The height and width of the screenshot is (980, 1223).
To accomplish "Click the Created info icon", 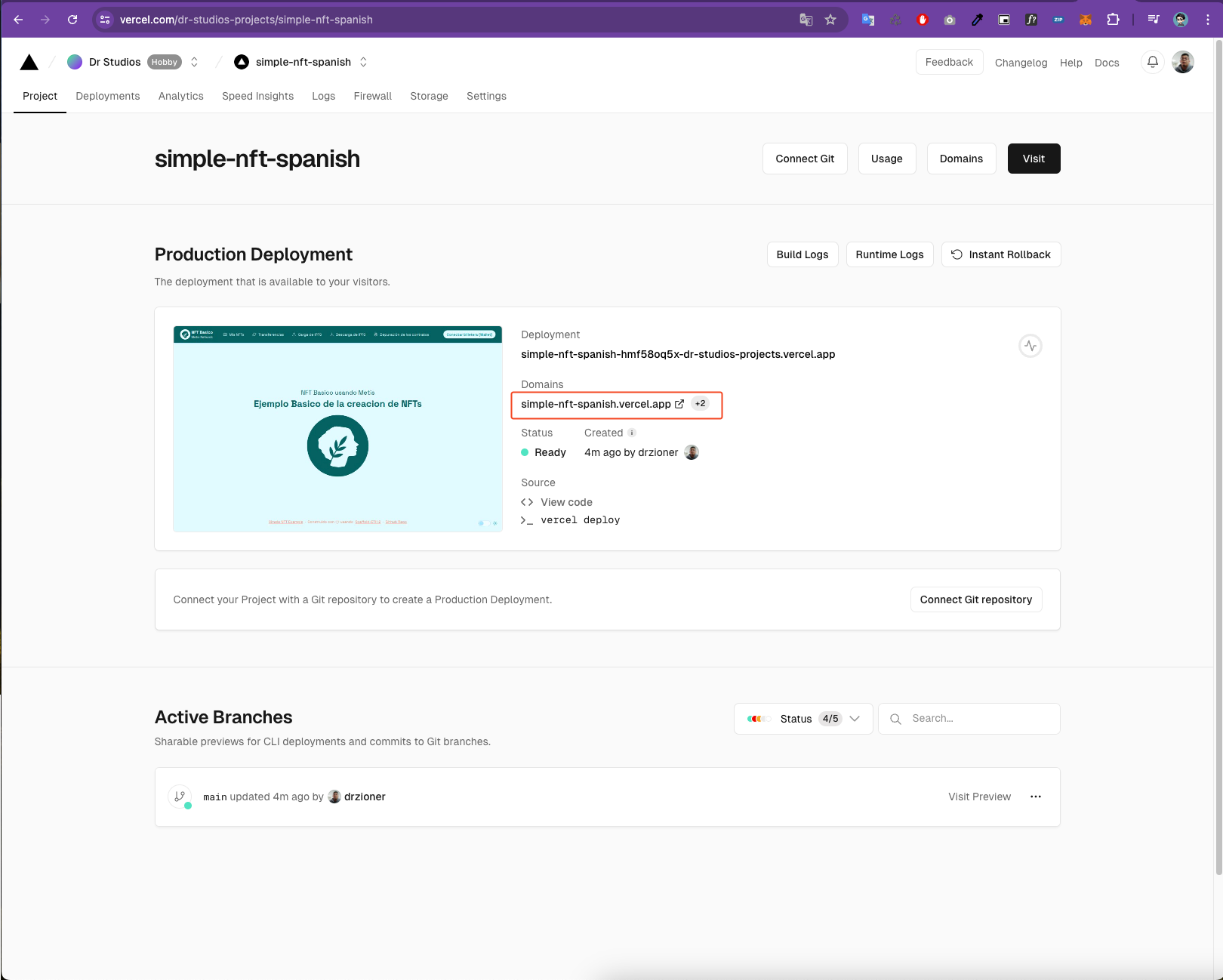I will point(632,433).
